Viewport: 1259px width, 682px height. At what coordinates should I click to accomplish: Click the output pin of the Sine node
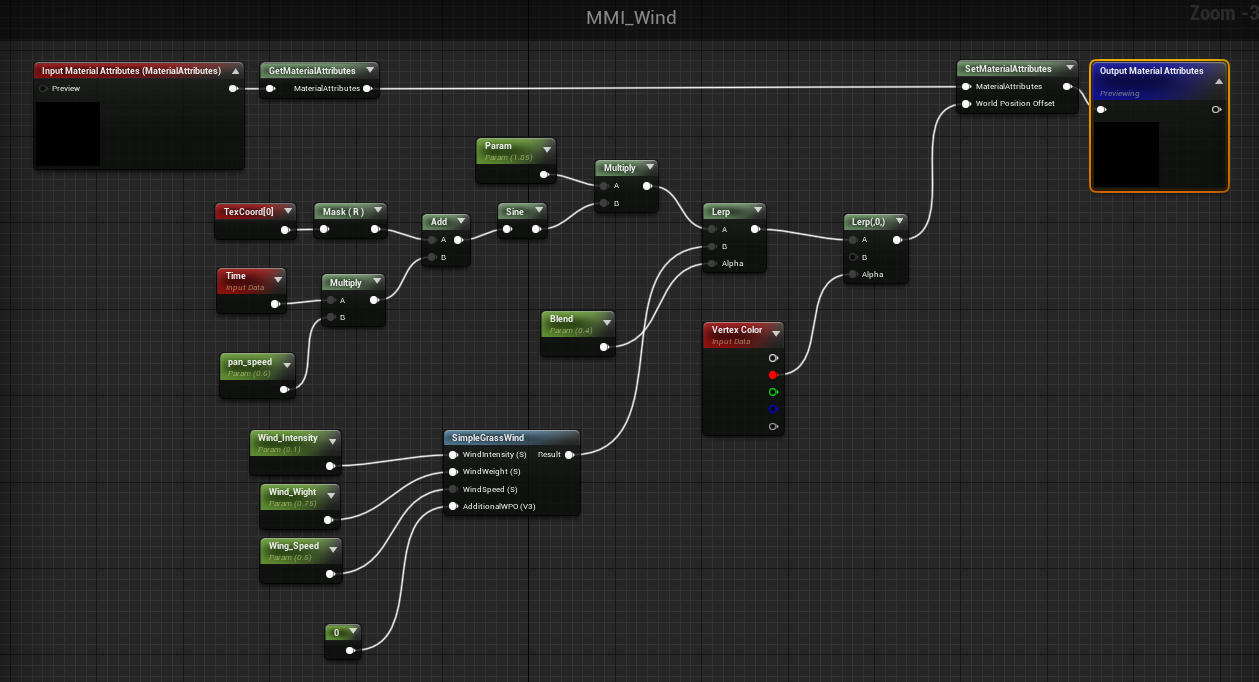coord(539,229)
